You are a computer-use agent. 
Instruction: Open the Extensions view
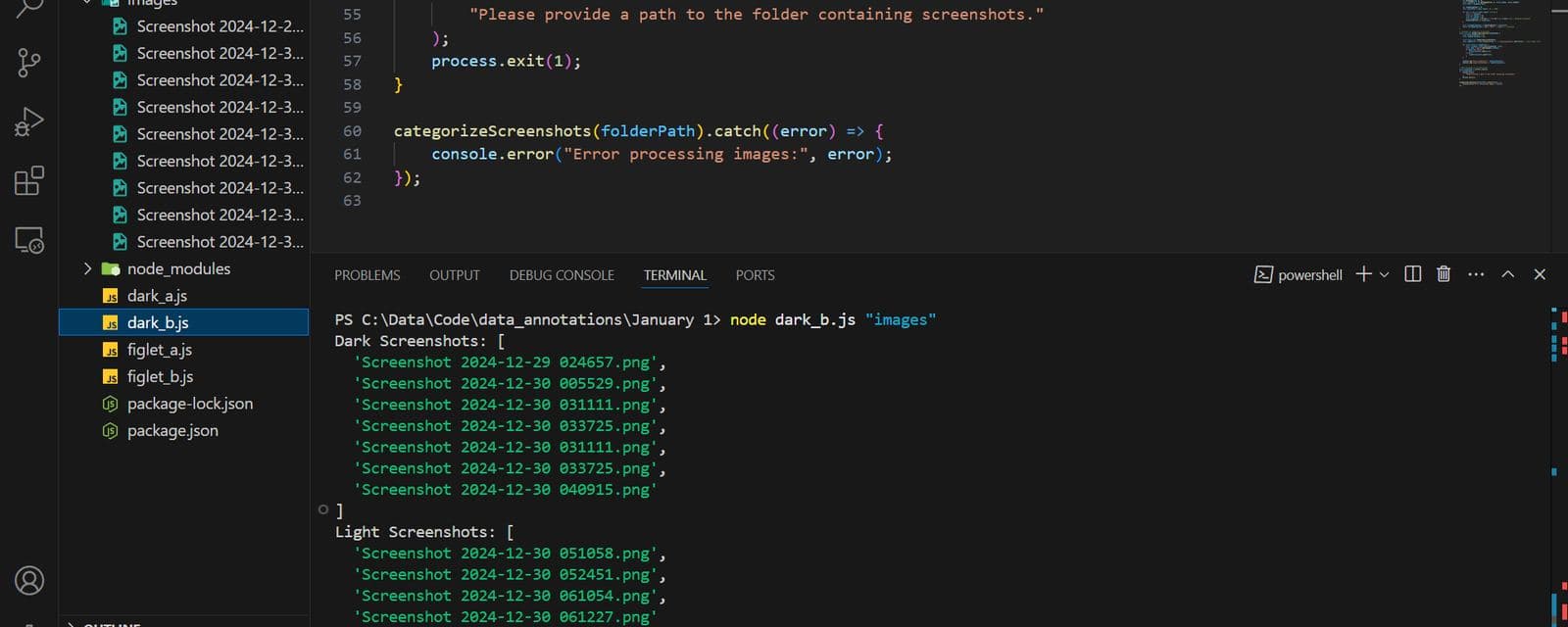pos(29,180)
